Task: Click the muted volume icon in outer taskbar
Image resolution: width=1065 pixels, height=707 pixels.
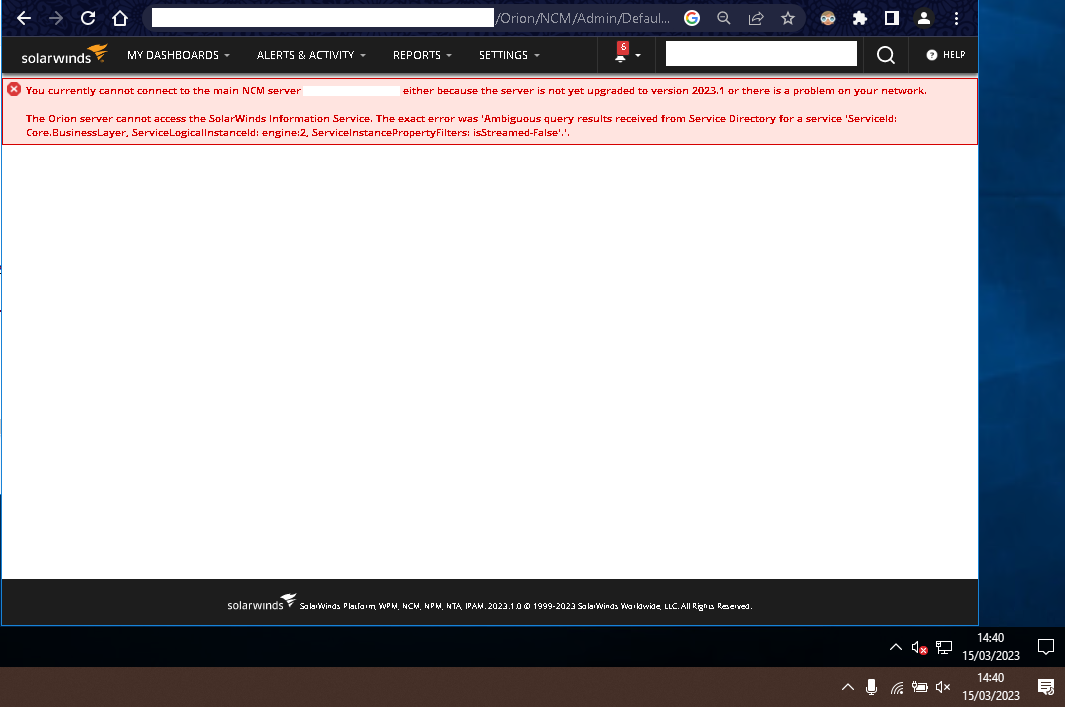Action: [943, 687]
